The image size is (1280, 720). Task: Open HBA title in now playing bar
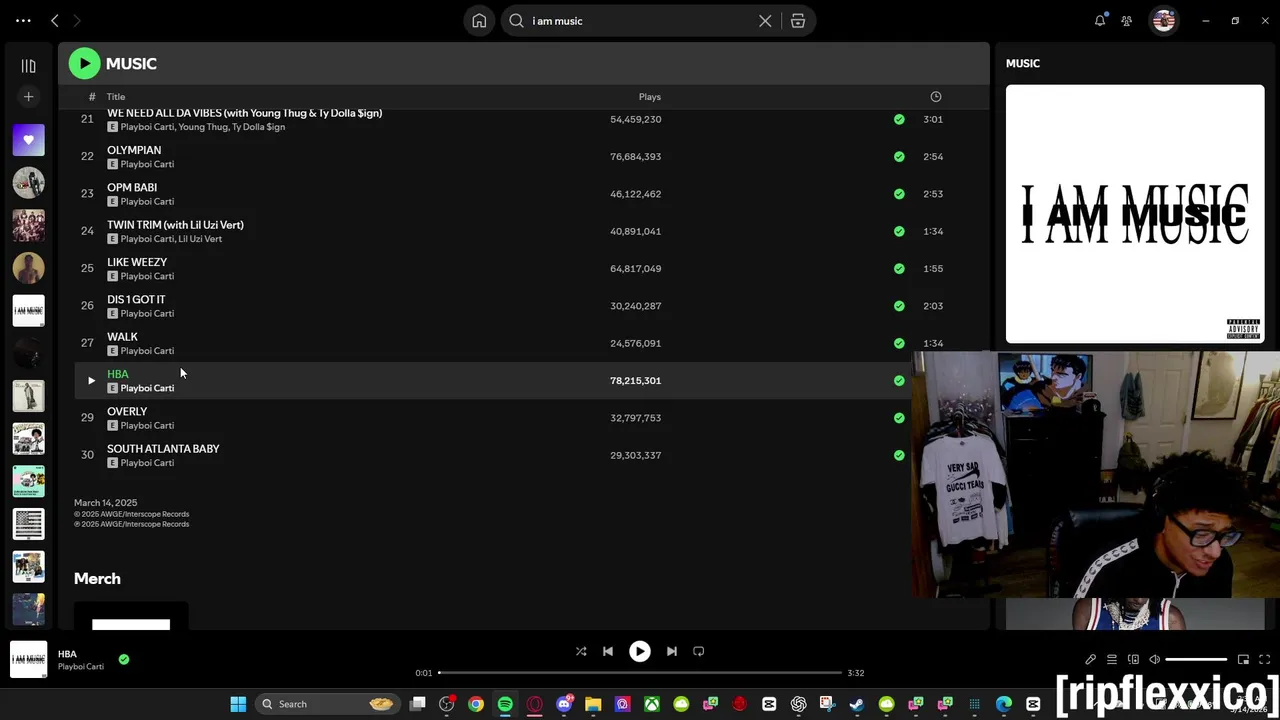tap(67, 654)
